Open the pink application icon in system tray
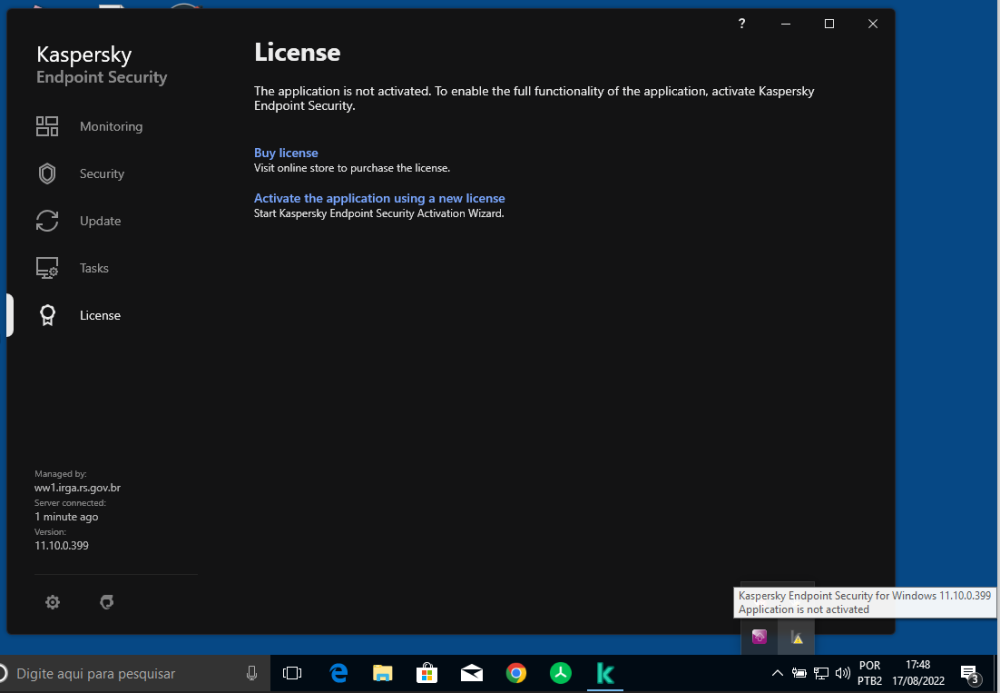The image size is (1000, 693). [x=759, y=636]
